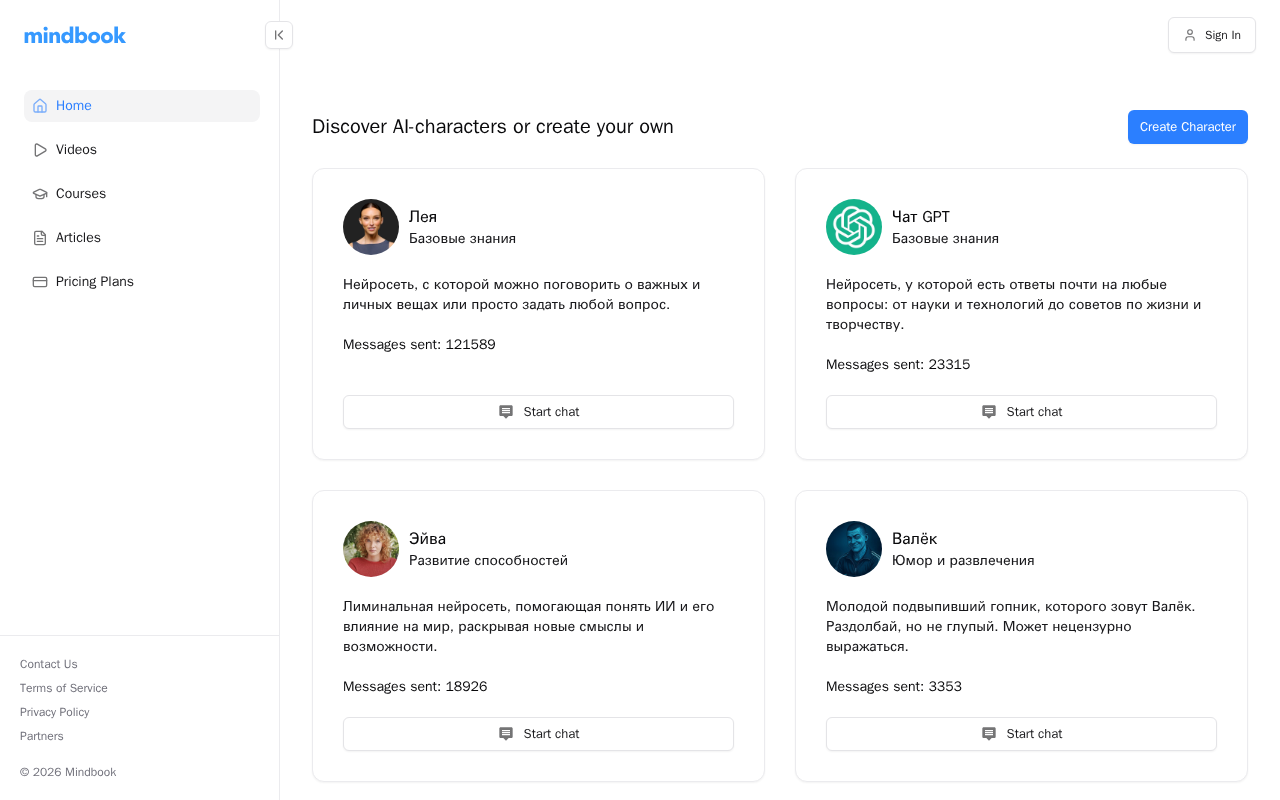Click the Articles document icon
Screen dimensions: 1280x800
click(40, 238)
